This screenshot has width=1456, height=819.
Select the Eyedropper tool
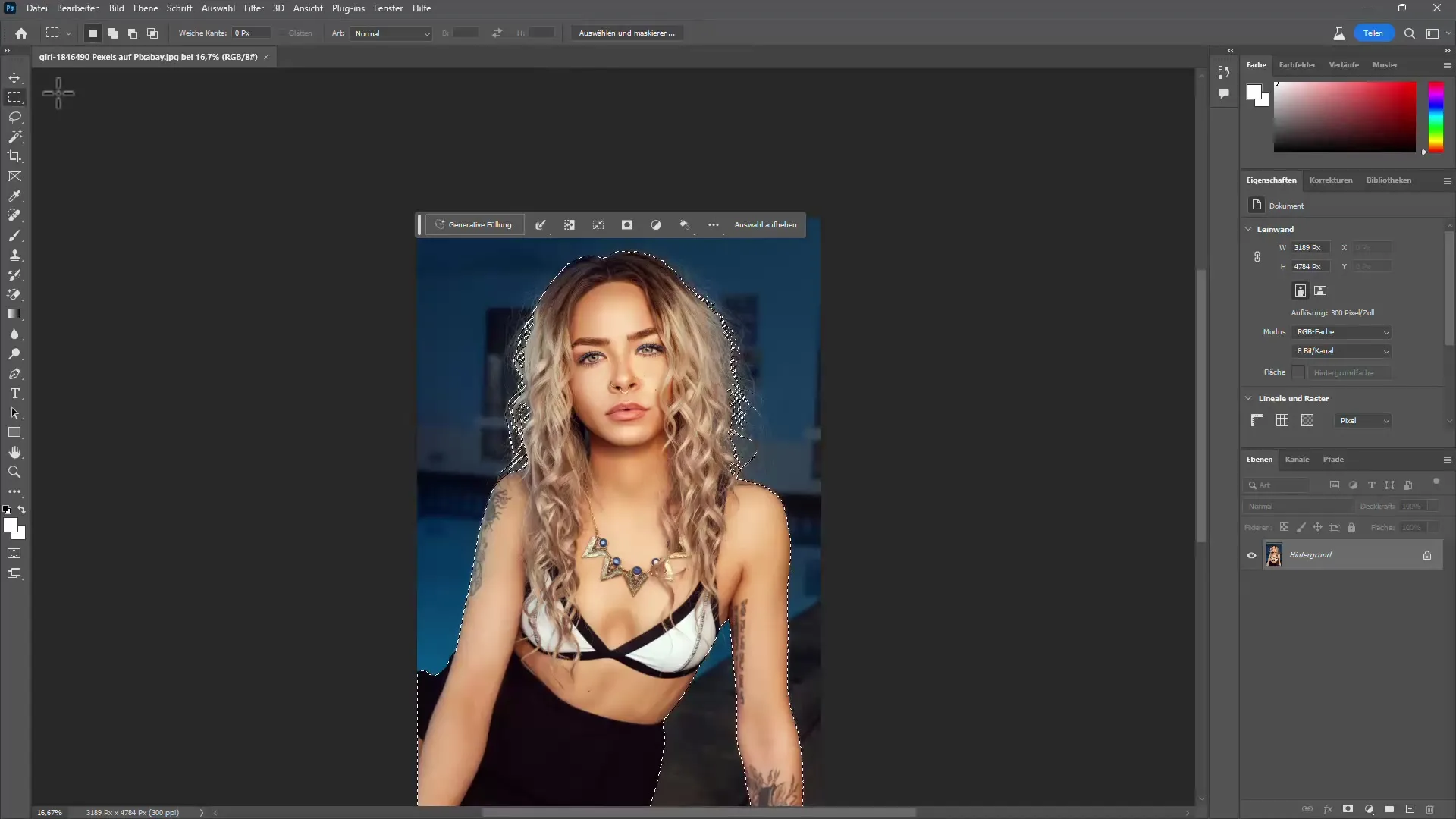[15, 196]
